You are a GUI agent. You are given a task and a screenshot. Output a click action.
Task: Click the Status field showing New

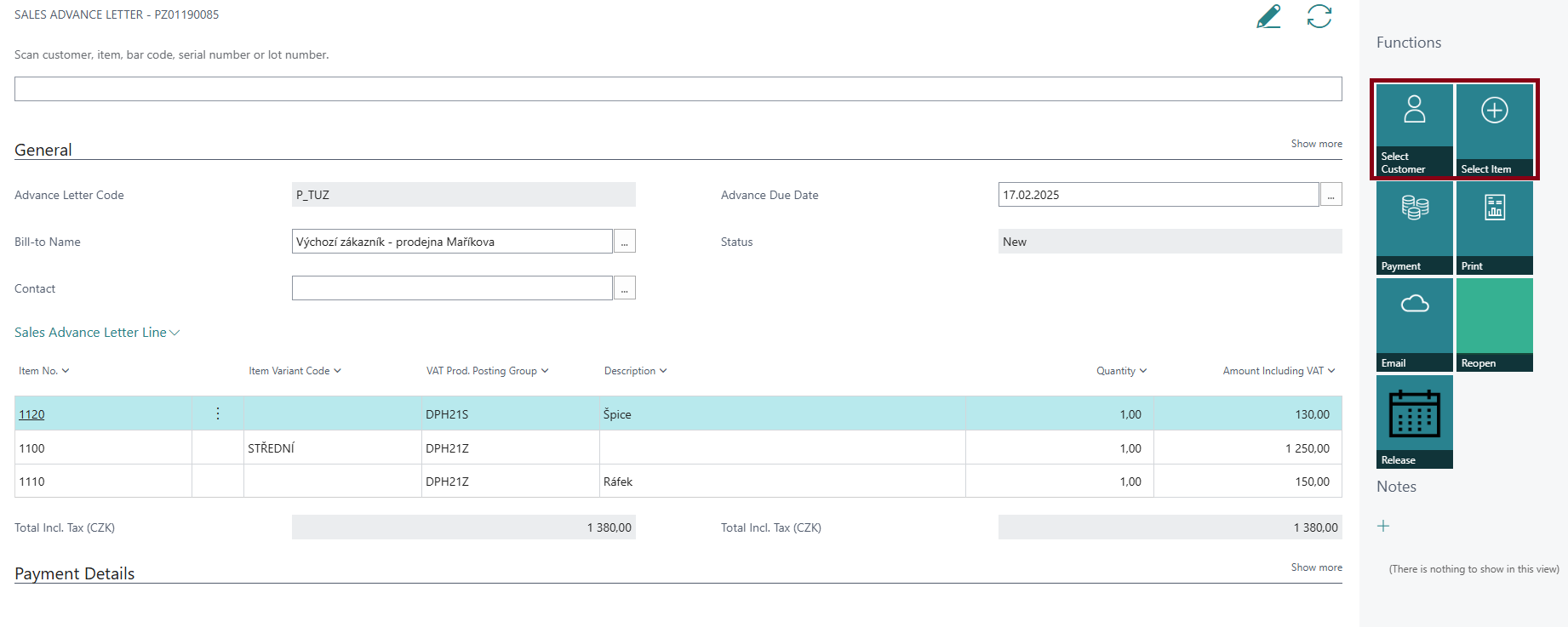click(x=1170, y=242)
